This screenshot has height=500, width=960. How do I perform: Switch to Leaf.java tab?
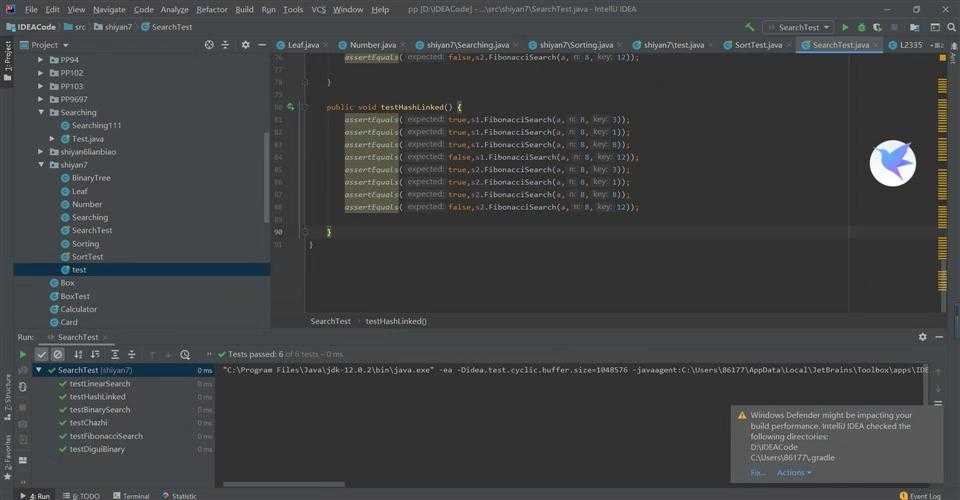303,45
